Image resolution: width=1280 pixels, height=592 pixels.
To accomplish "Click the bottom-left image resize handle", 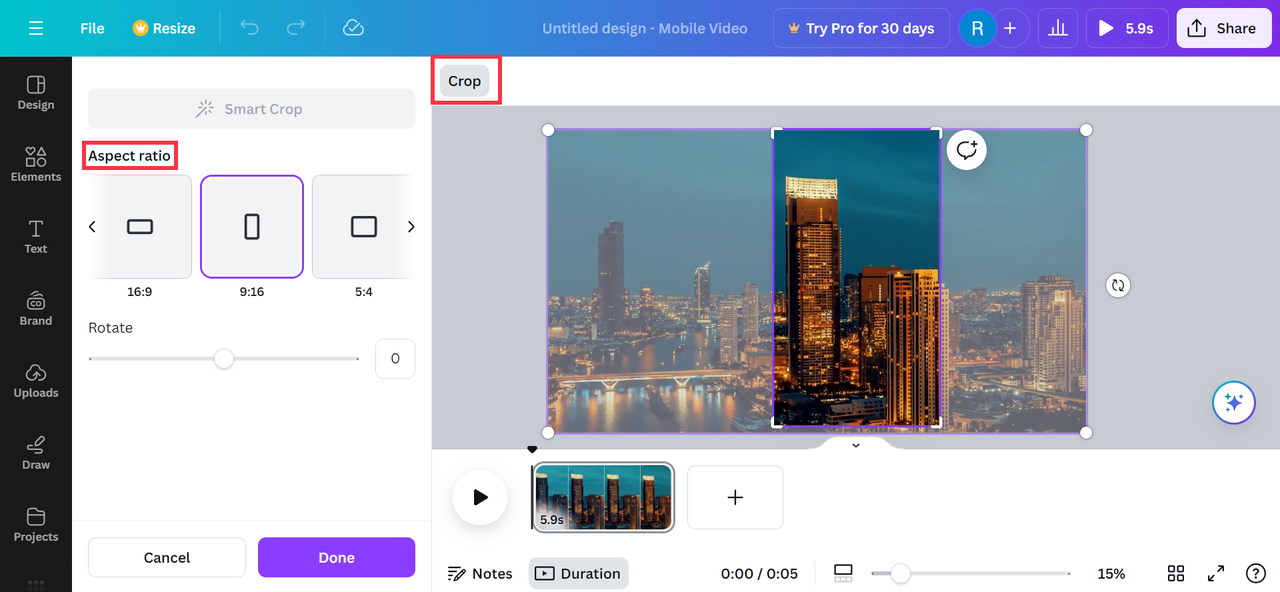I will tap(547, 432).
